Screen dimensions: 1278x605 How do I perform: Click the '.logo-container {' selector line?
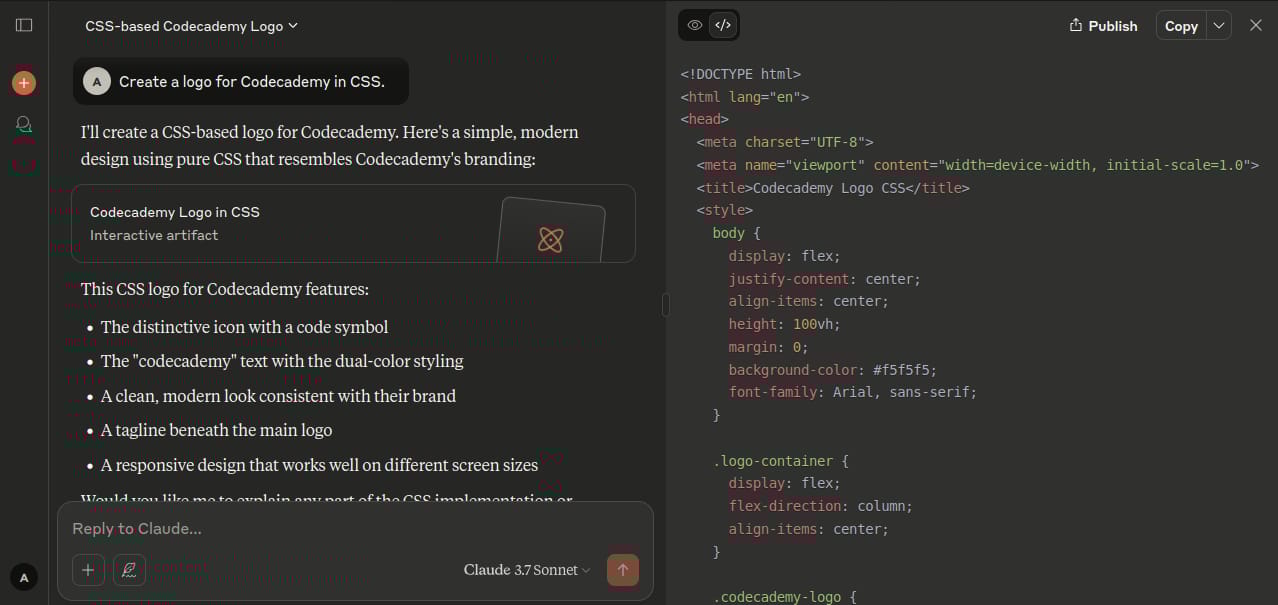tap(780, 461)
